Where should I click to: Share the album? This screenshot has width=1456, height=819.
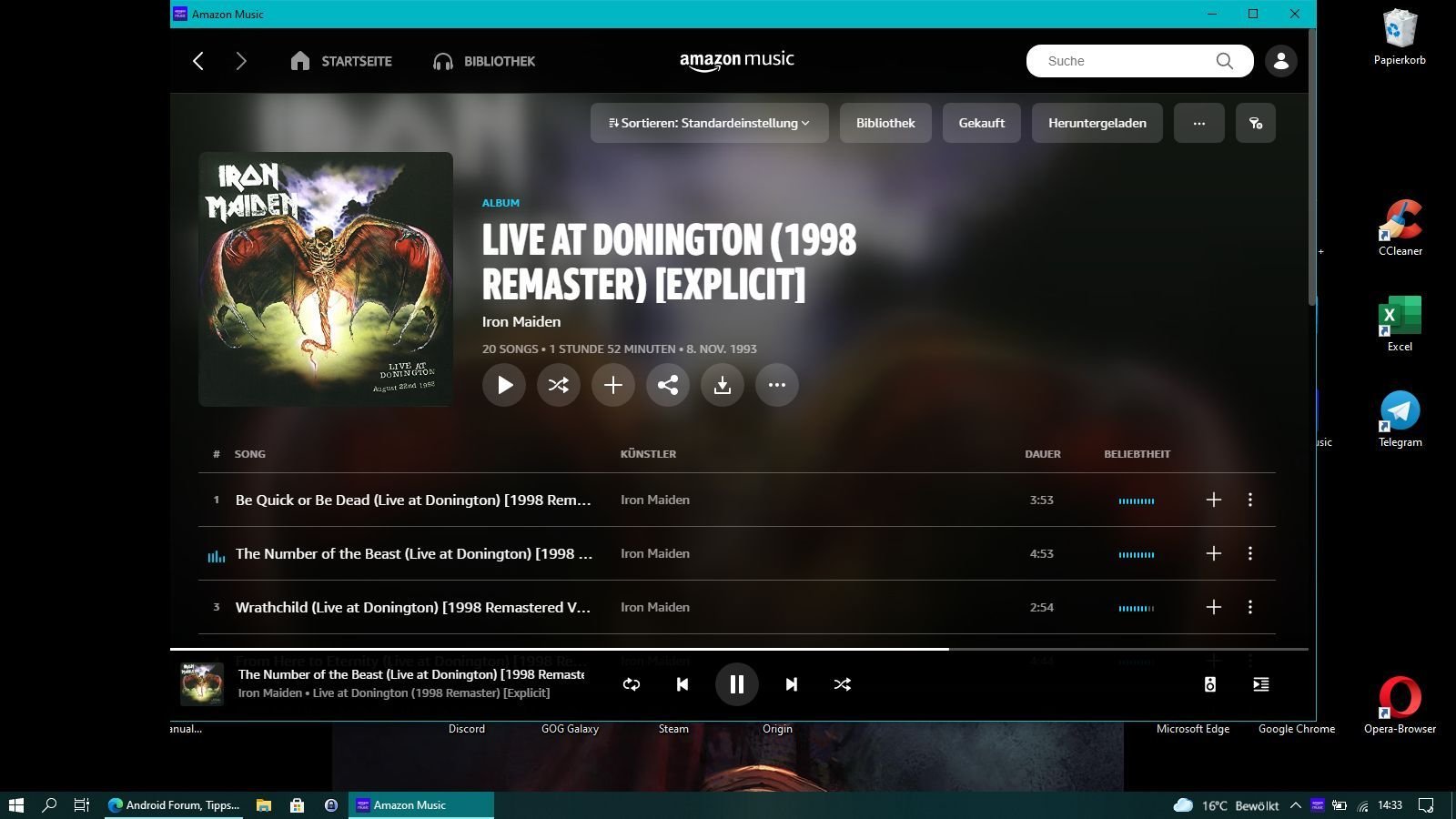click(668, 385)
